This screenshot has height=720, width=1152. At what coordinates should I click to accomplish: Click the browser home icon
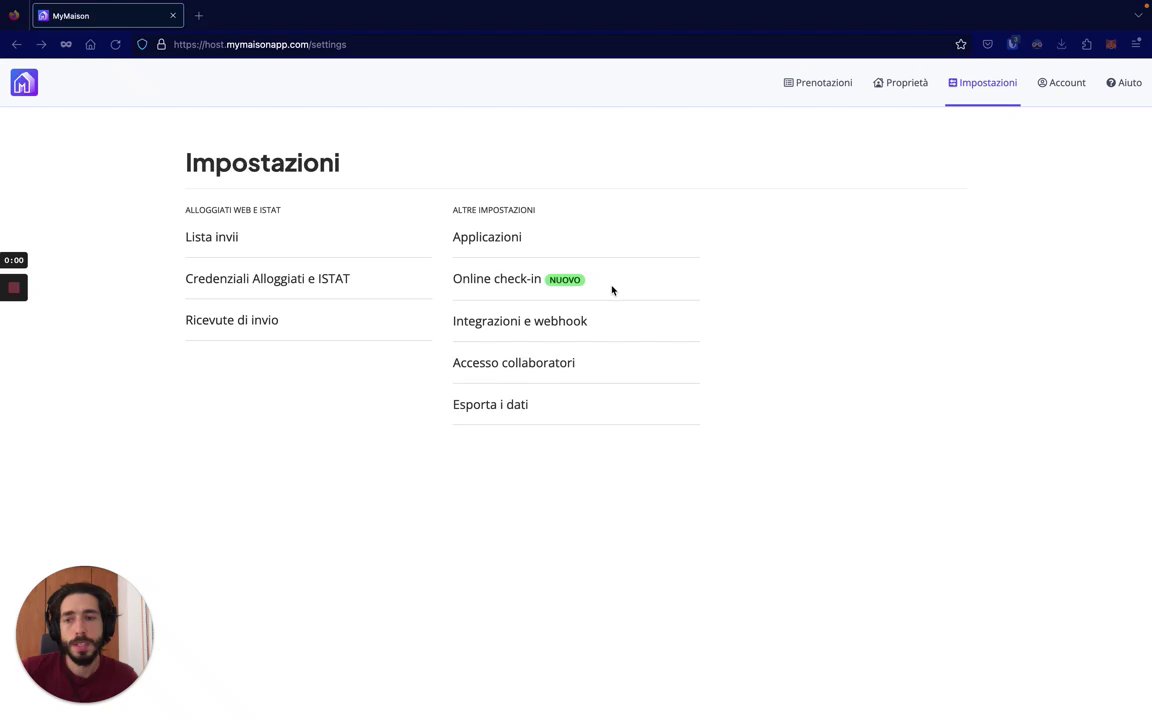pyautogui.click(x=90, y=45)
